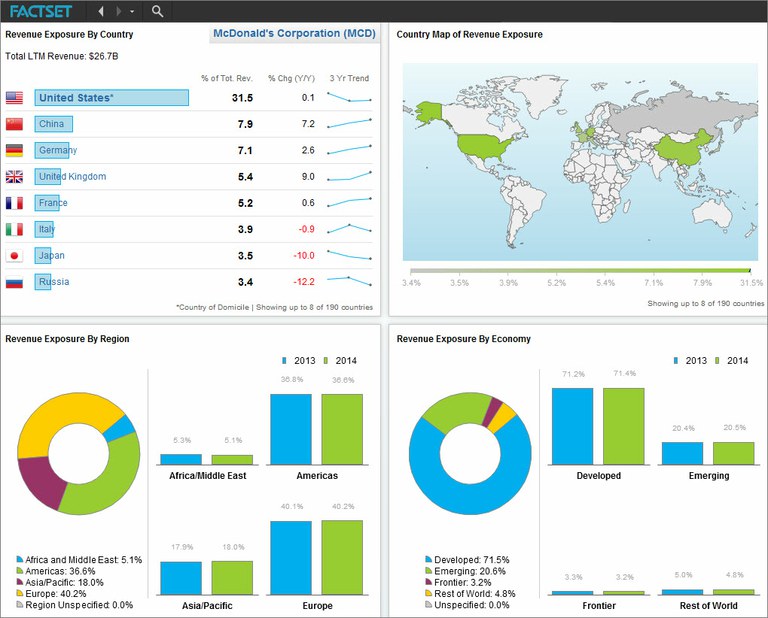The height and width of the screenshot is (618, 768).
Task: Click the United Kingdom flag icon
Action: coord(14,176)
